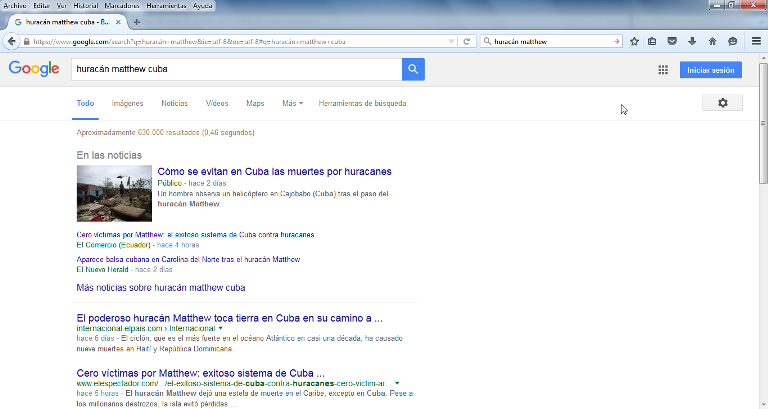
Task: Bookmark this page with the star icon
Action: pyautogui.click(x=634, y=41)
